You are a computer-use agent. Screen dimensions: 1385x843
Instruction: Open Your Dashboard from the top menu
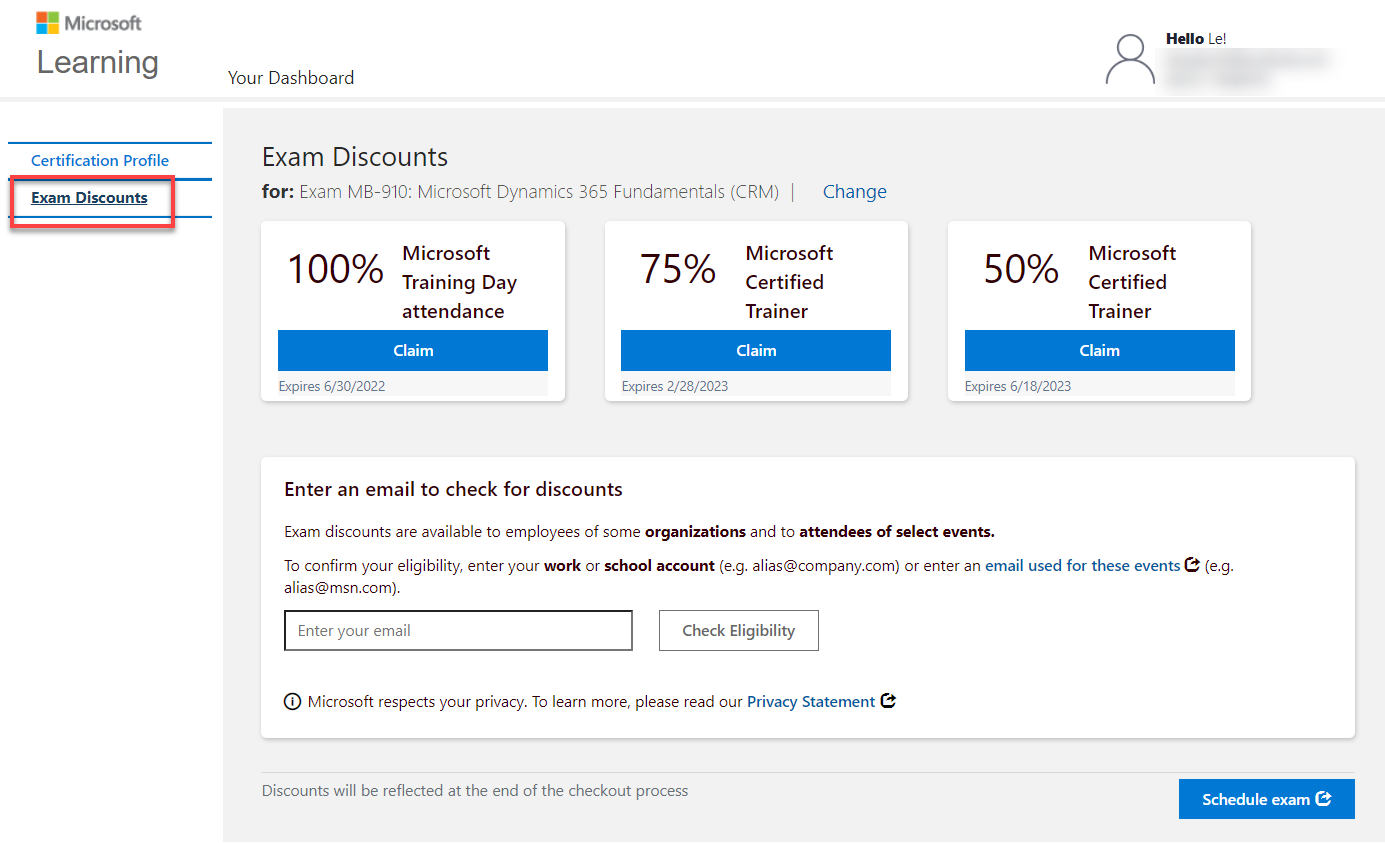point(291,78)
